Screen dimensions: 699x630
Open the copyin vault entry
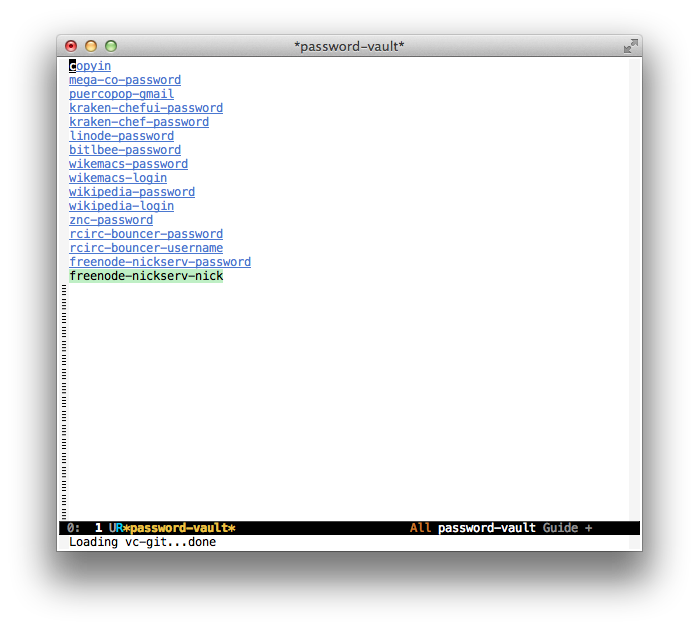click(x=90, y=66)
